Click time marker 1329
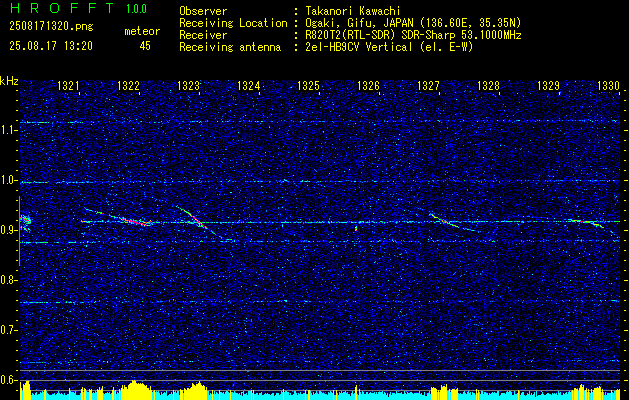629x400 pixels. (x=548, y=85)
